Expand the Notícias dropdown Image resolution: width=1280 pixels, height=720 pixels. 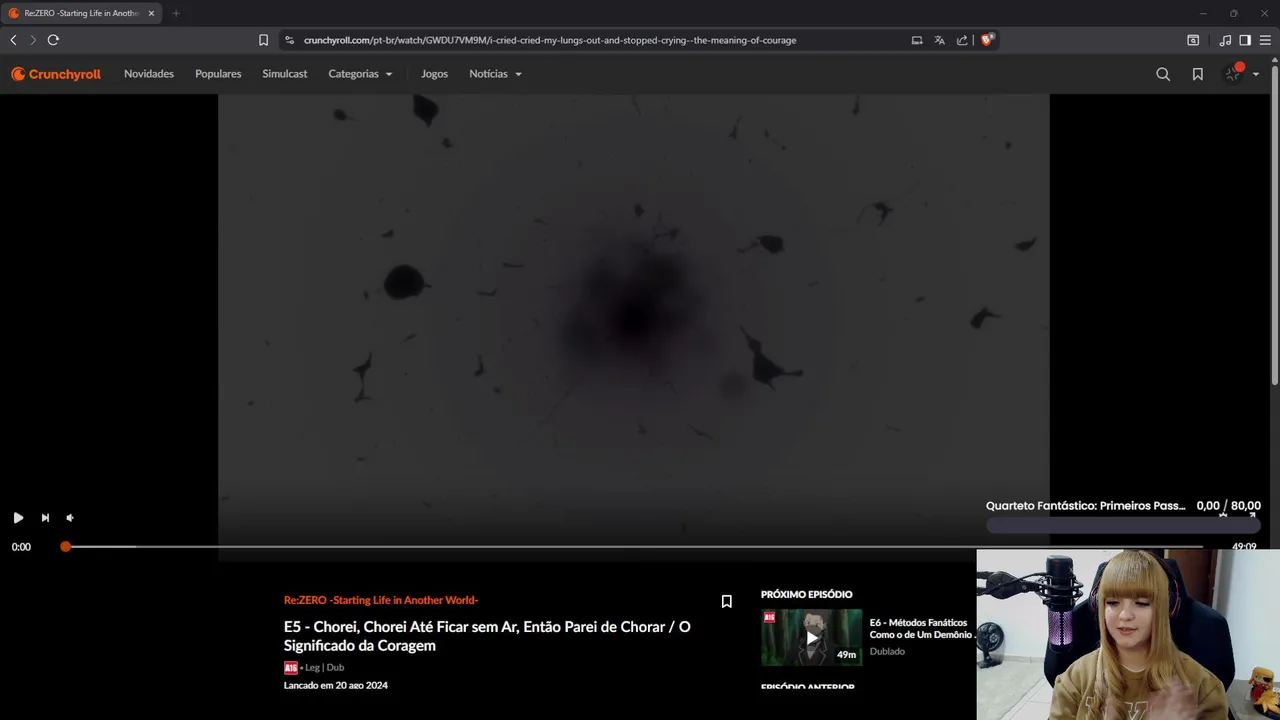tap(495, 74)
